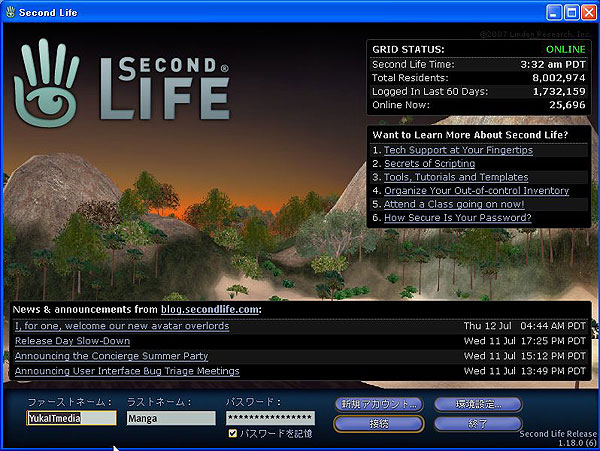Image resolution: width=600 pixels, height=451 pixels.
Task: Click the Total Residents value 8,002,974
Action: pos(559,78)
